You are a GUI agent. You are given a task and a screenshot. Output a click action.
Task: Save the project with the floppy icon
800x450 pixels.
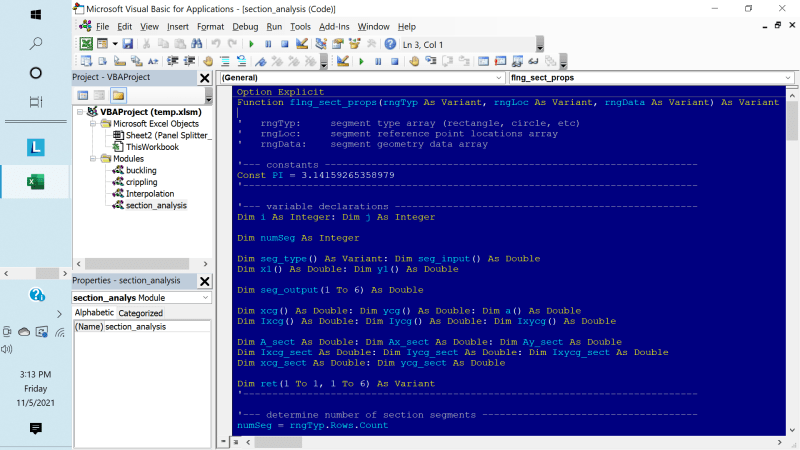(128, 44)
